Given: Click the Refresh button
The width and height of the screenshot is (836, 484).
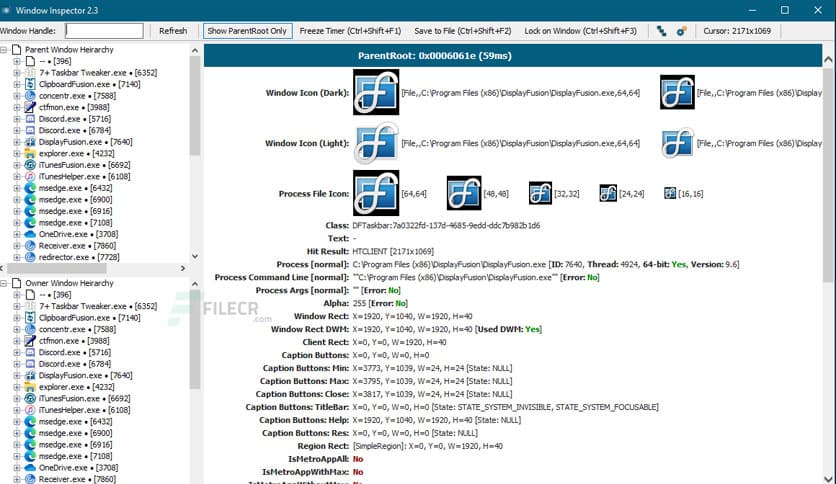Looking at the screenshot, I should coord(173,31).
